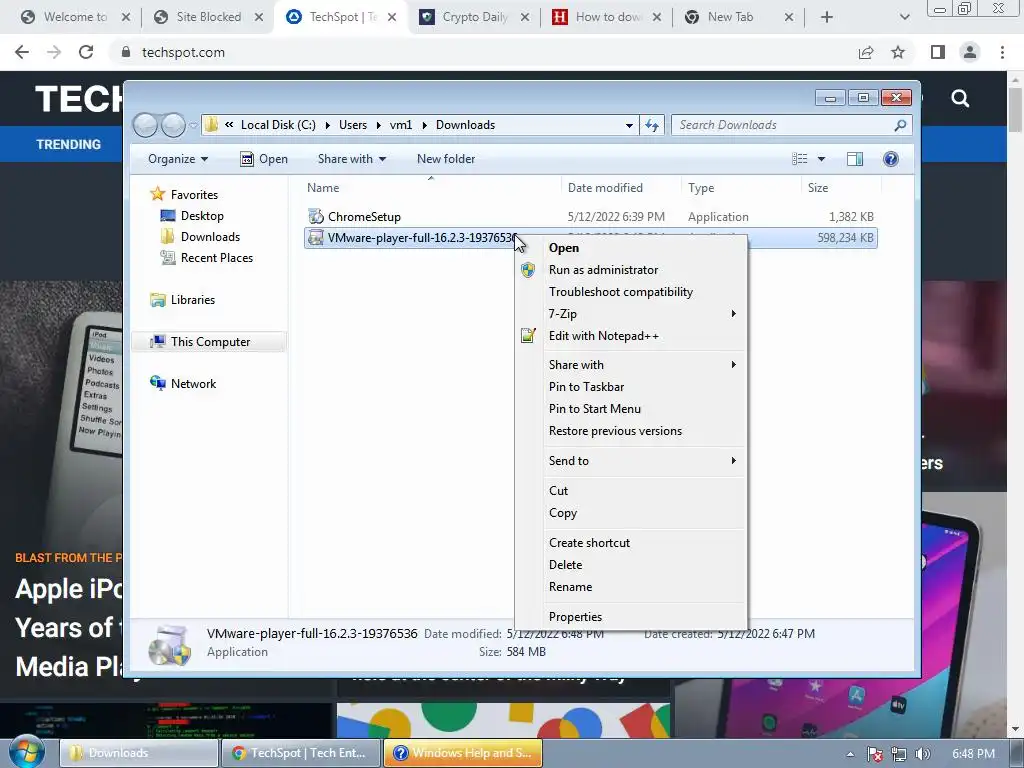The image size is (1024, 768).
Task: Open recent pages dropdown arrow
Action: 193,125
